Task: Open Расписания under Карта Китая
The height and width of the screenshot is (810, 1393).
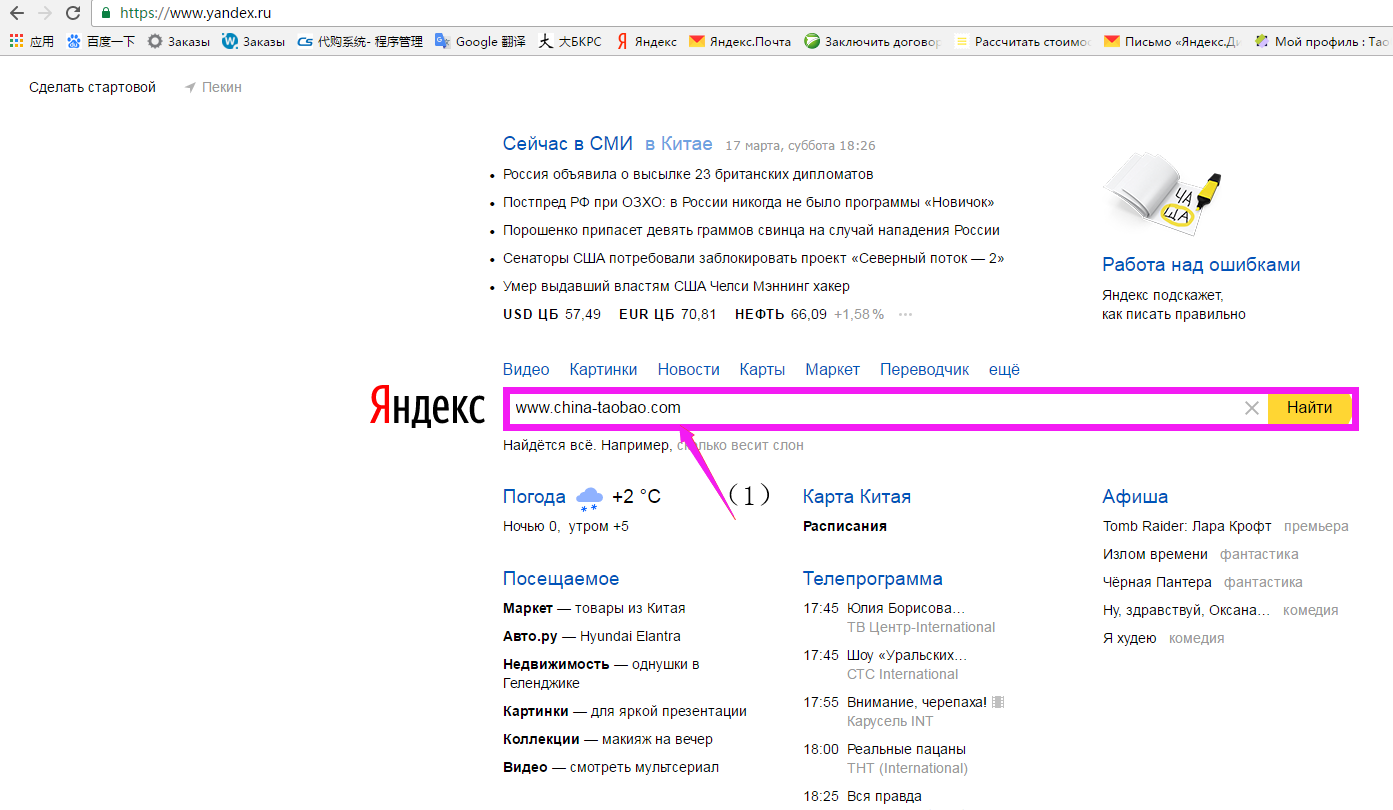Action: click(x=845, y=526)
